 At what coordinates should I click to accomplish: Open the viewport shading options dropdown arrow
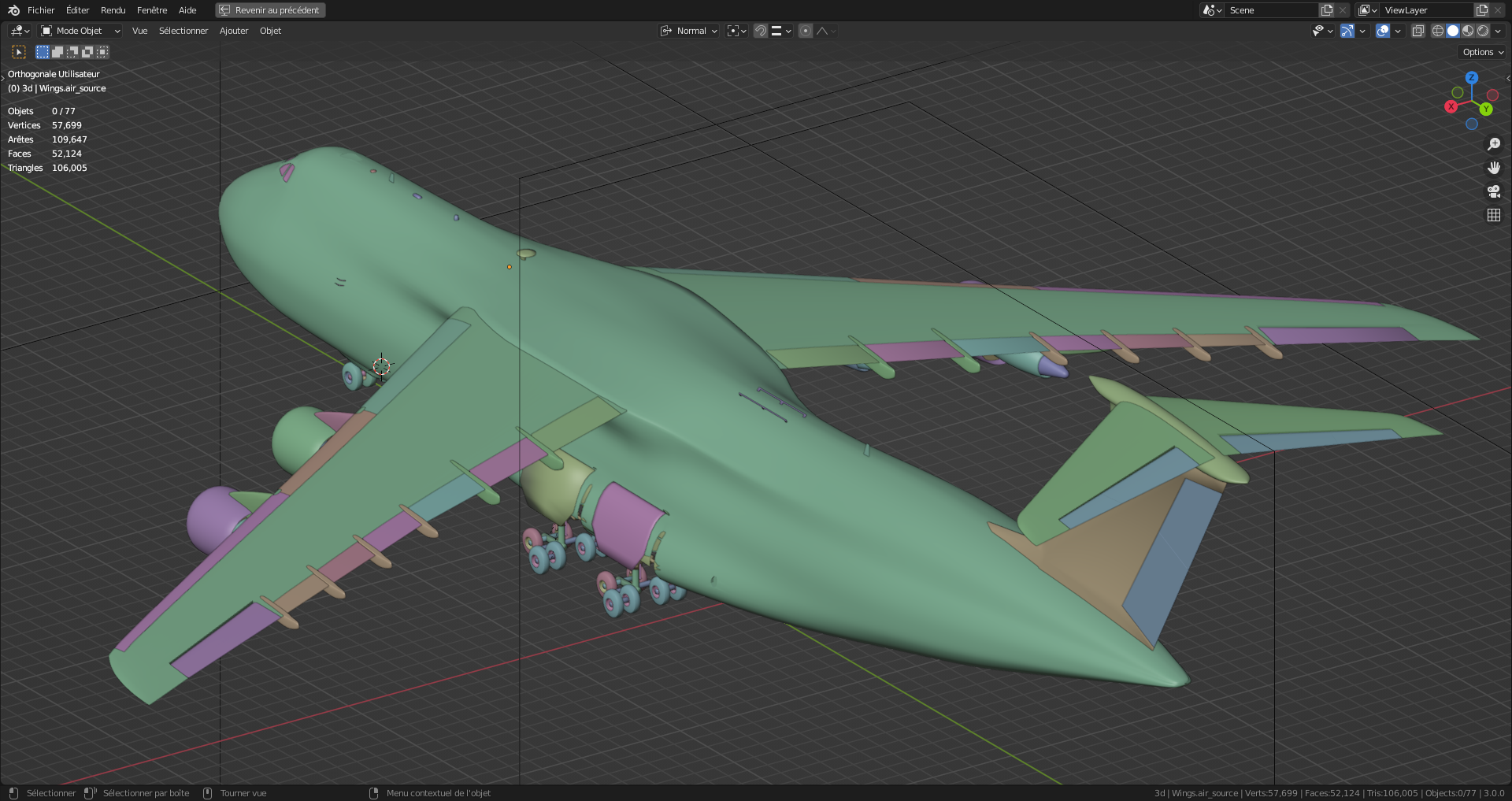(x=1498, y=31)
